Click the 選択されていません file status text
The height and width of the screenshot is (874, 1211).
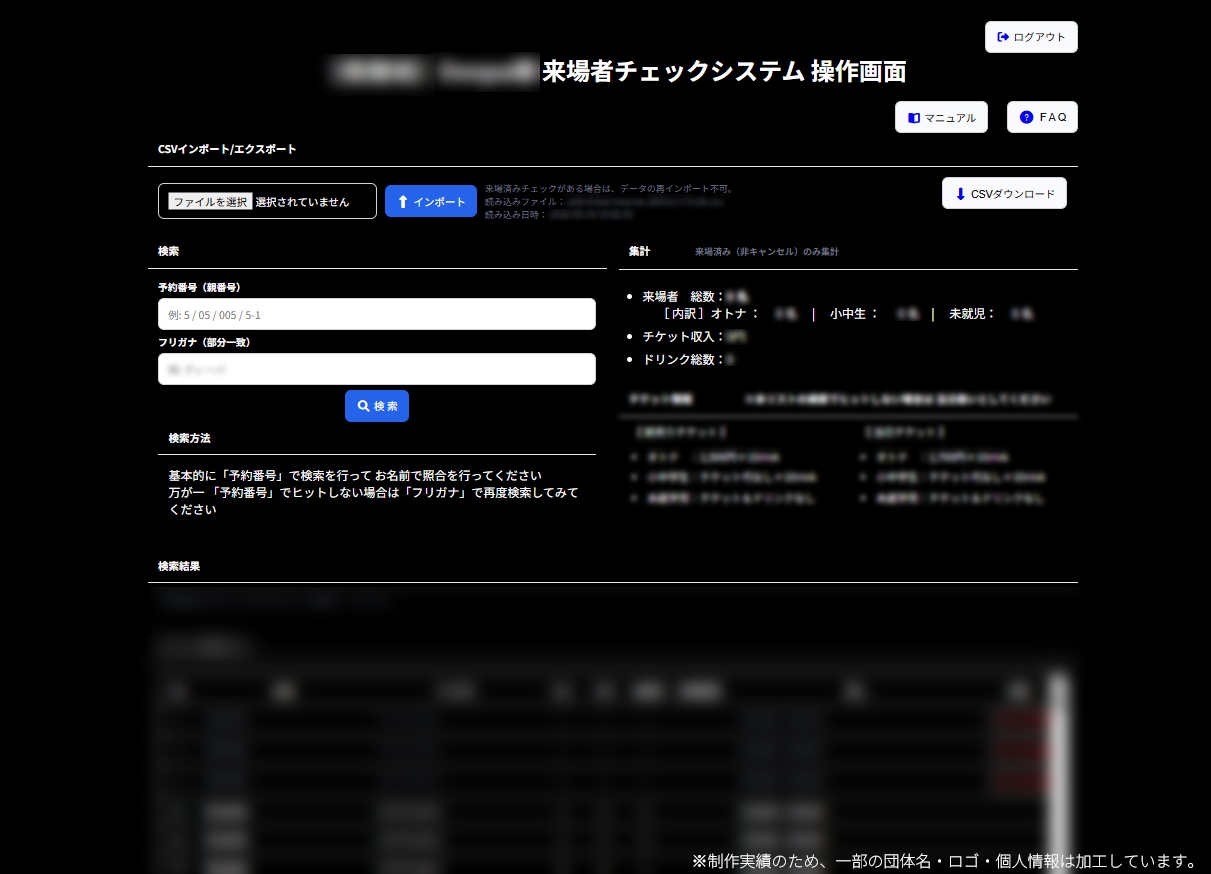tap(302, 201)
